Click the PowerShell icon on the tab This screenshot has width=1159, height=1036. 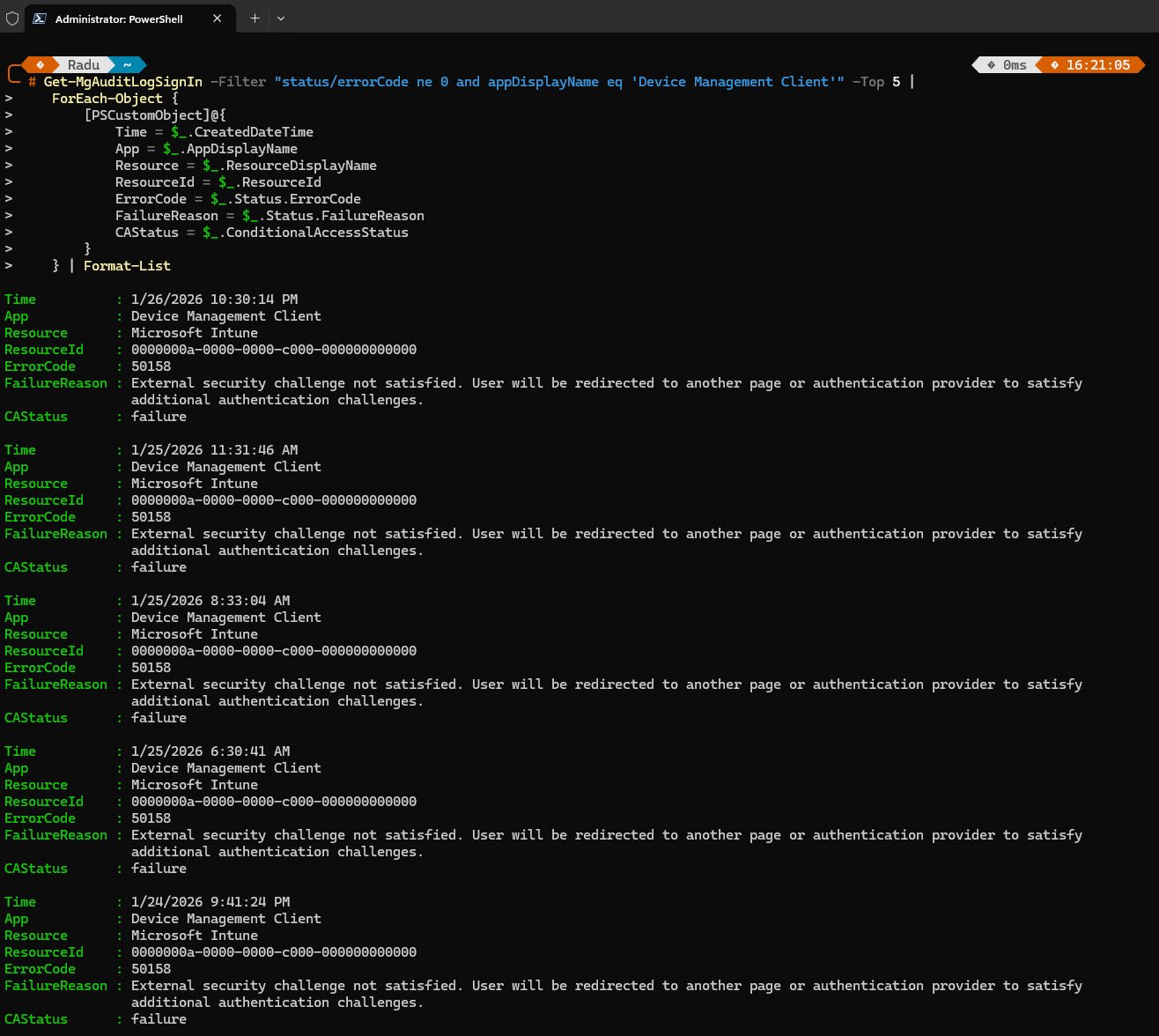pyautogui.click(x=40, y=18)
